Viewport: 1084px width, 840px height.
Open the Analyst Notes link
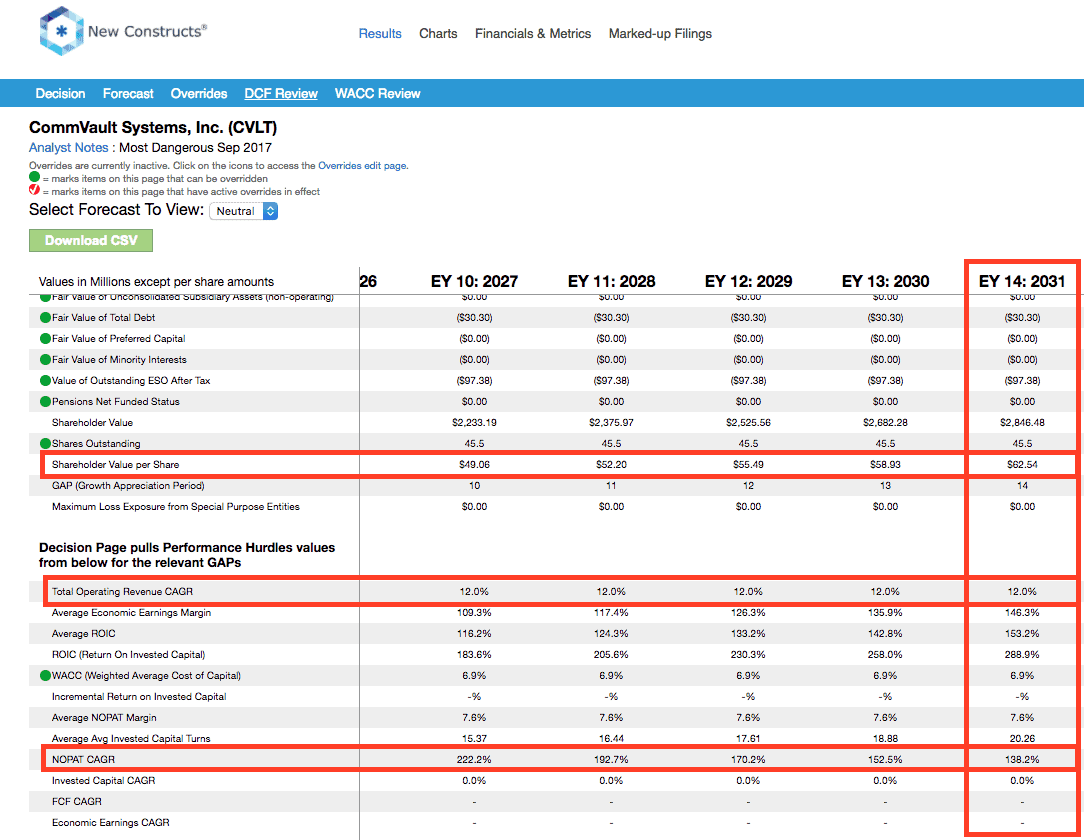click(68, 147)
